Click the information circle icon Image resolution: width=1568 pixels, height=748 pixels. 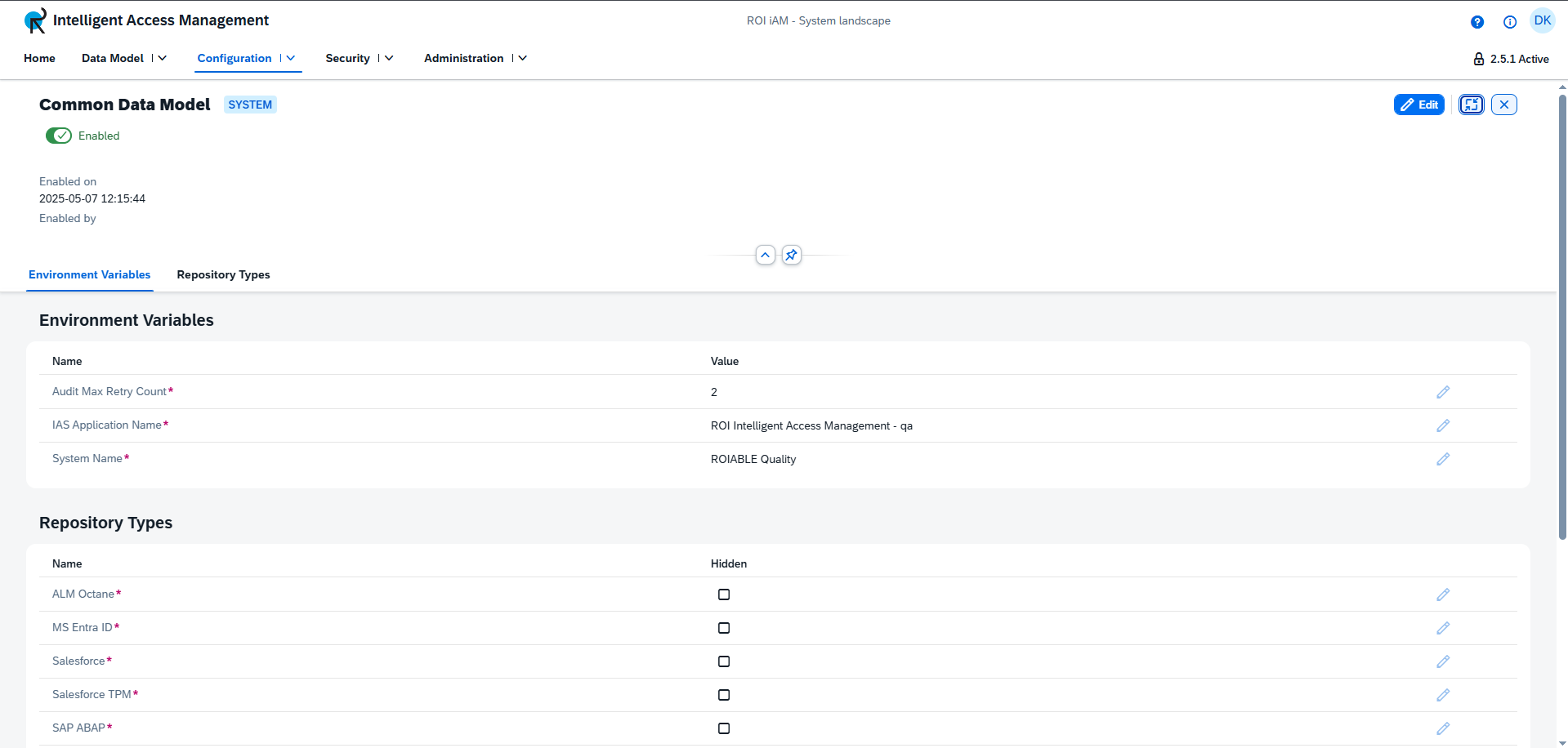(x=1509, y=22)
